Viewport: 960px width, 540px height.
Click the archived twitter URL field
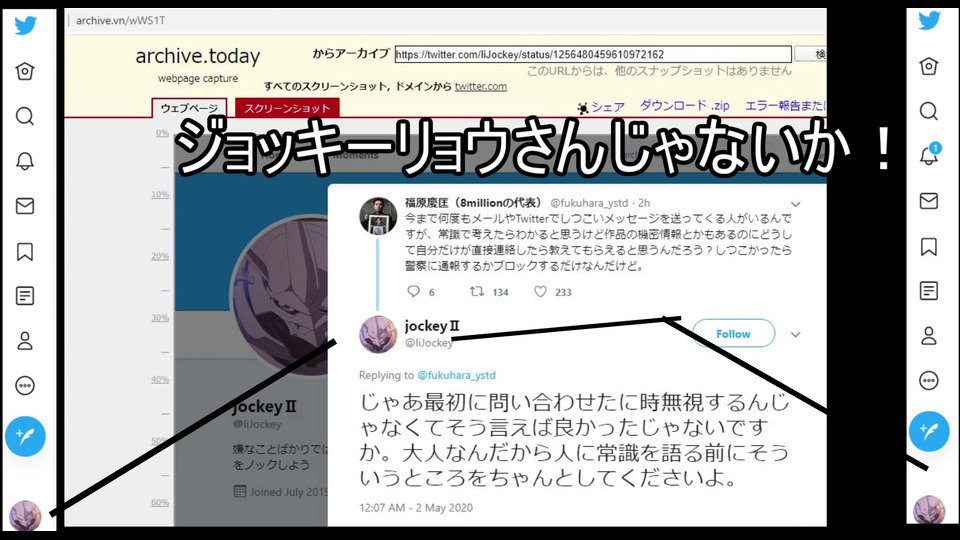[593, 54]
